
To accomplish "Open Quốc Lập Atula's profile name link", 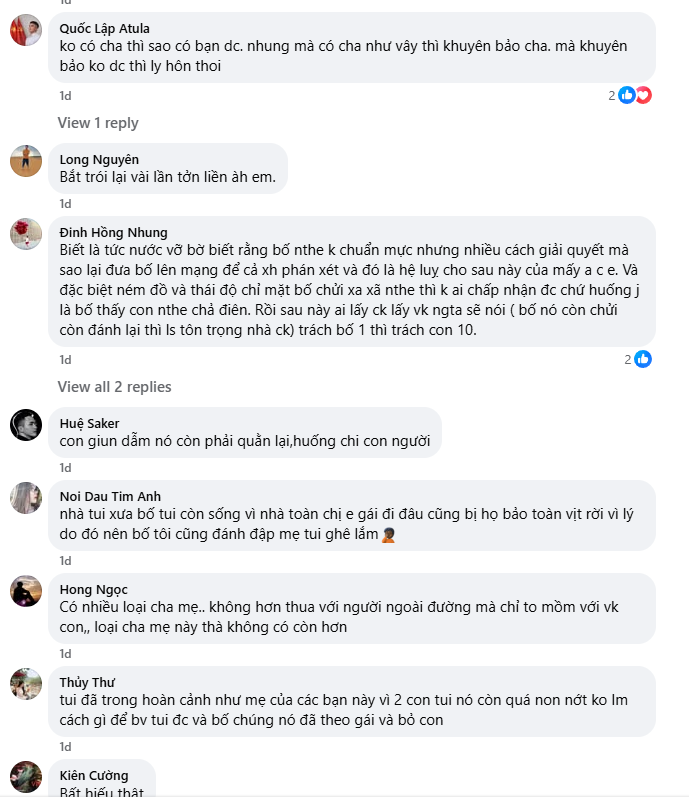I will 105,28.
